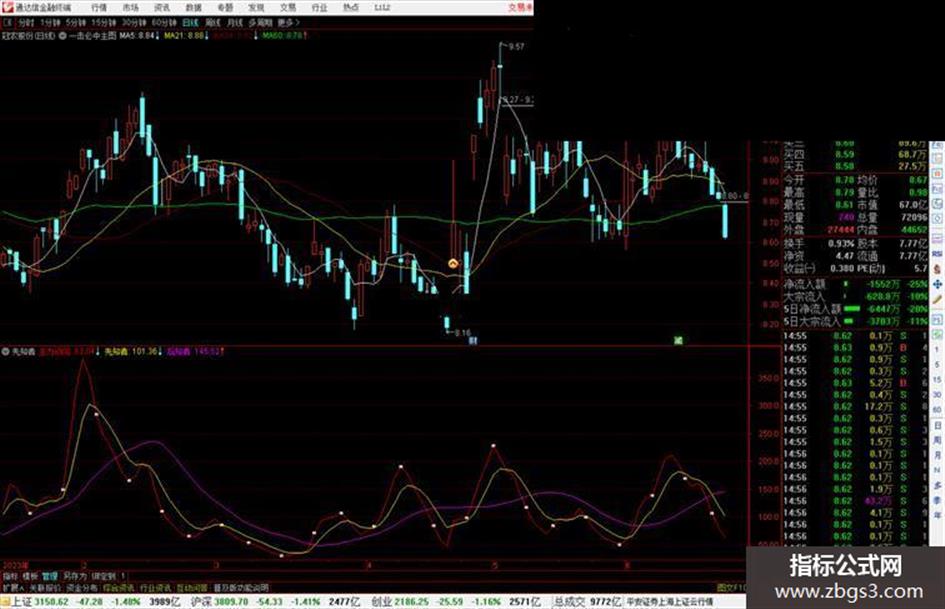This screenshot has width=945, height=609.
Task: Expand the 扩展 panel toggle
Action: [13, 587]
